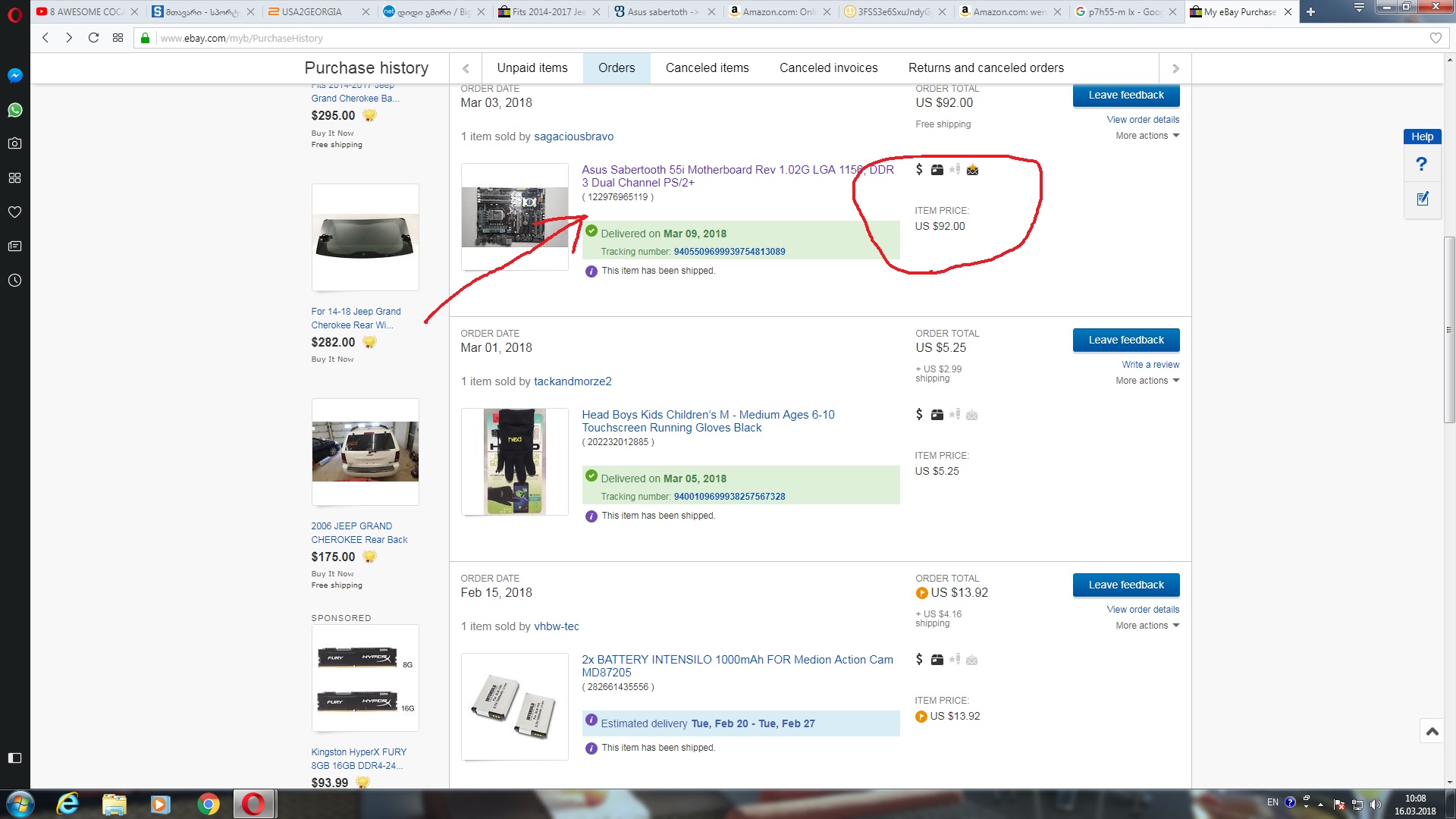Open WhatsApp in Opera sidebar
The width and height of the screenshot is (1456, 819).
pyautogui.click(x=14, y=110)
